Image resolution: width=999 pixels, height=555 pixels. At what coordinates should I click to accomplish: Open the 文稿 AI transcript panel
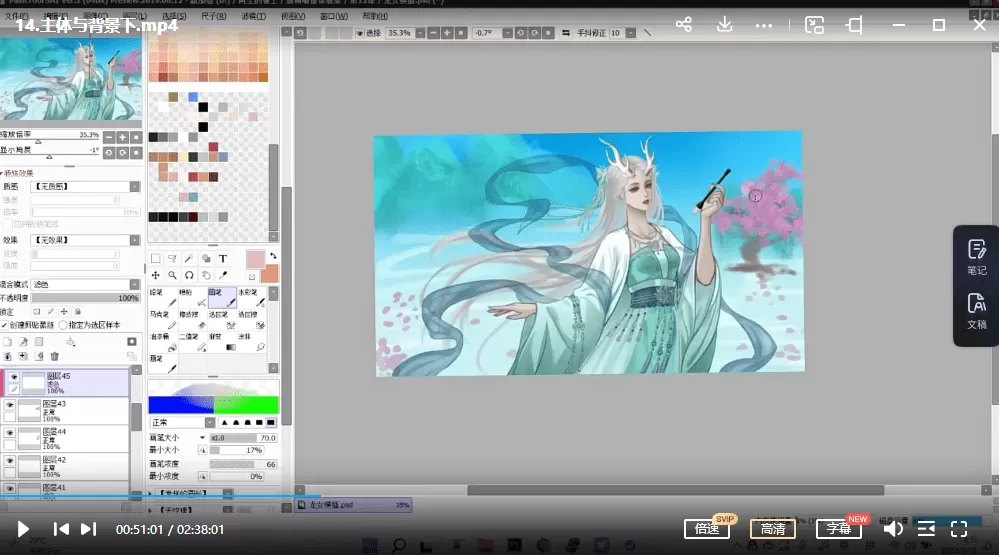click(976, 310)
